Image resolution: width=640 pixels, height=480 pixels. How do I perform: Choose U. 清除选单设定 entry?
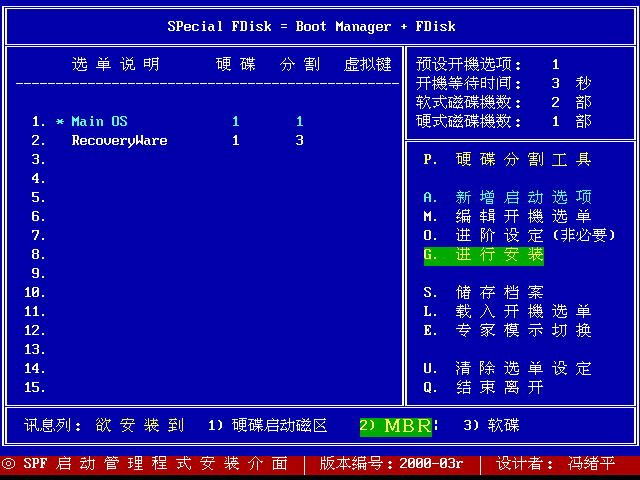(x=507, y=369)
